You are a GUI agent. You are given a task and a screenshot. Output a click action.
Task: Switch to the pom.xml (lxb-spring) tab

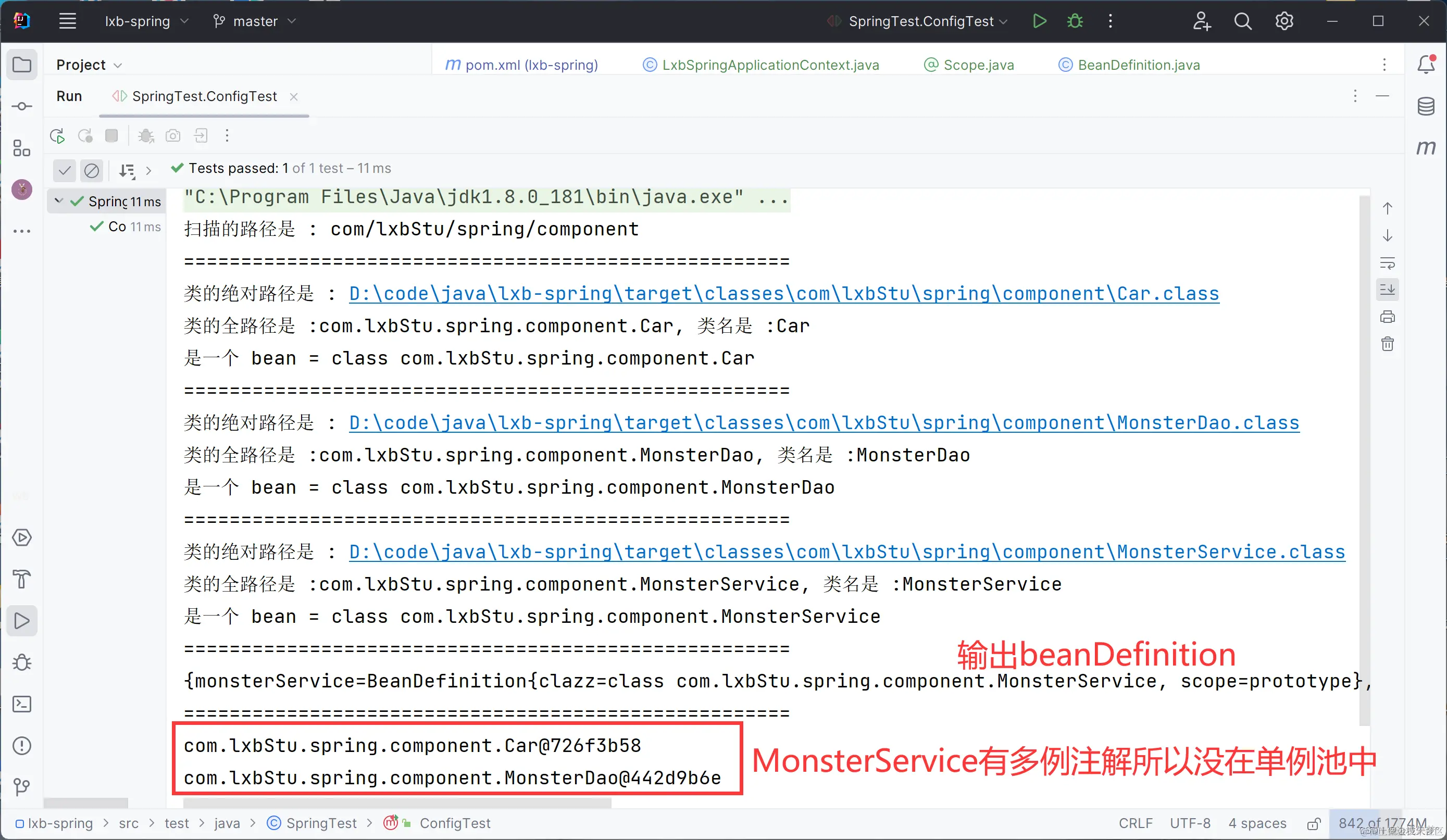531,65
